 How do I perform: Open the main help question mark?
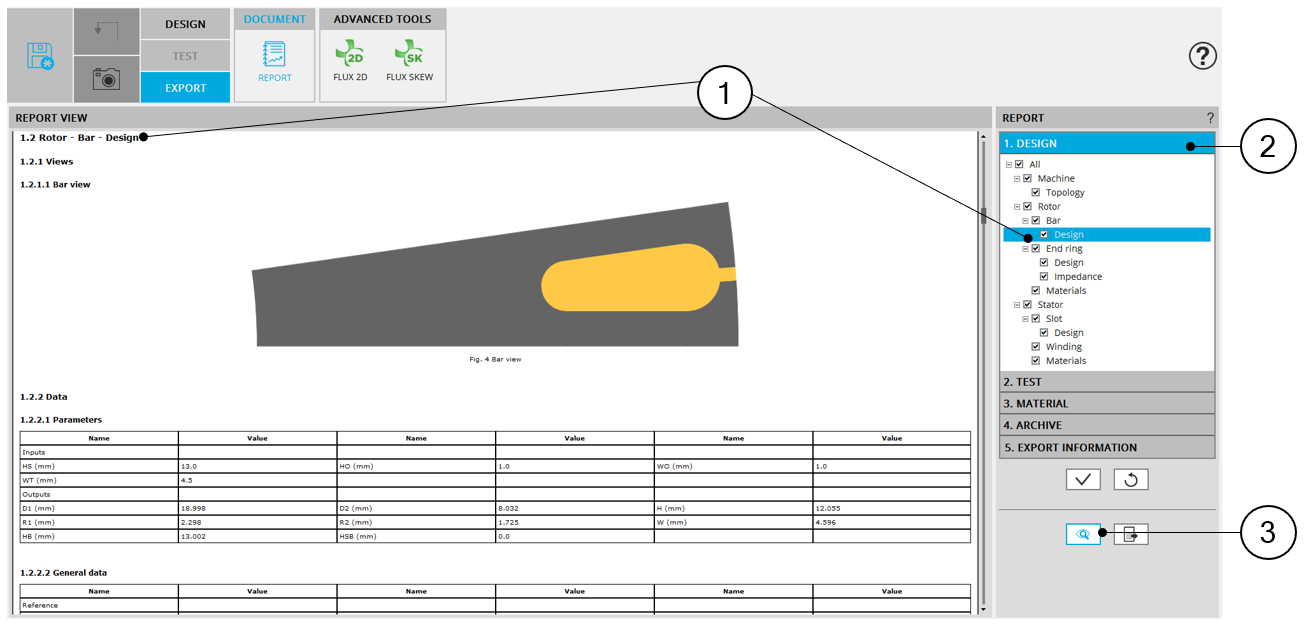1202,57
